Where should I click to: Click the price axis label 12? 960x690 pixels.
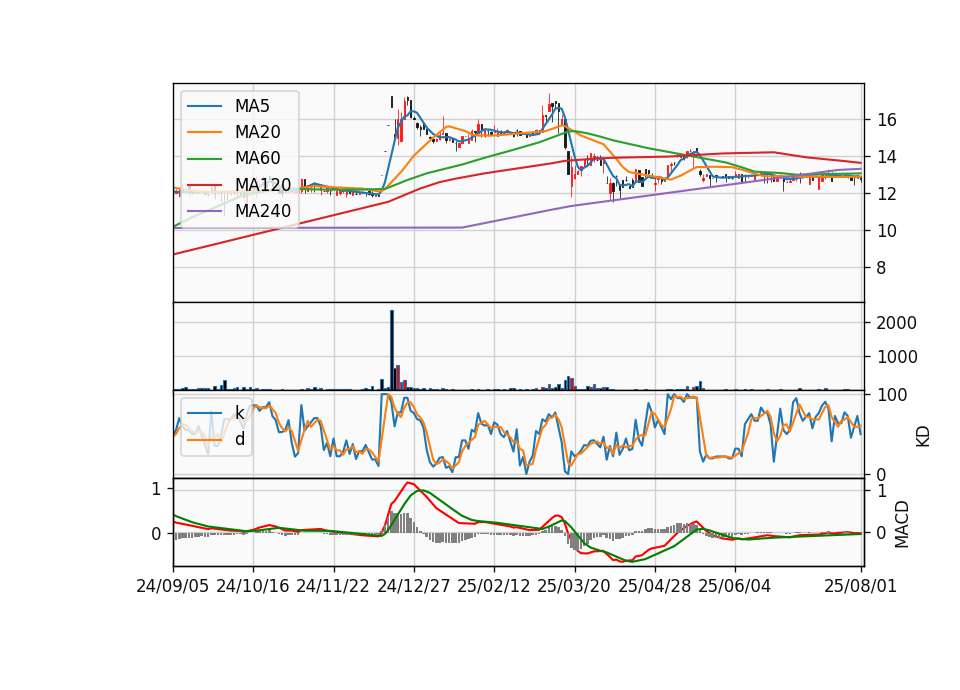(x=887, y=194)
